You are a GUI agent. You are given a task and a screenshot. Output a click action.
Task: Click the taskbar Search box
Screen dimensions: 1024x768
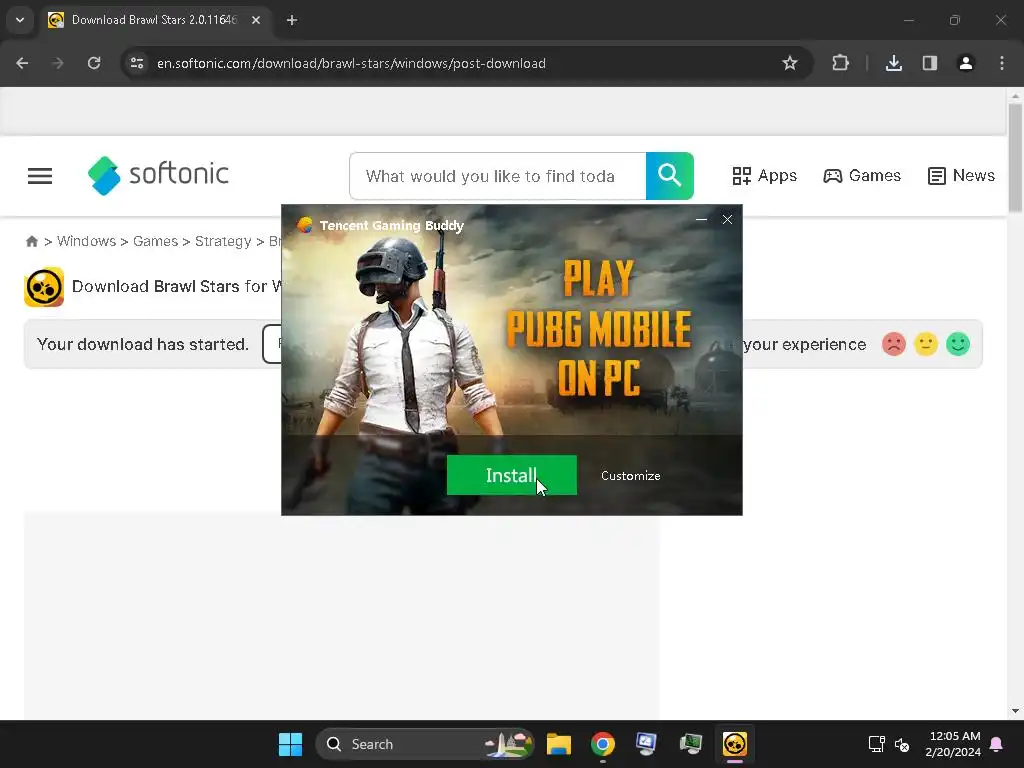coord(424,744)
